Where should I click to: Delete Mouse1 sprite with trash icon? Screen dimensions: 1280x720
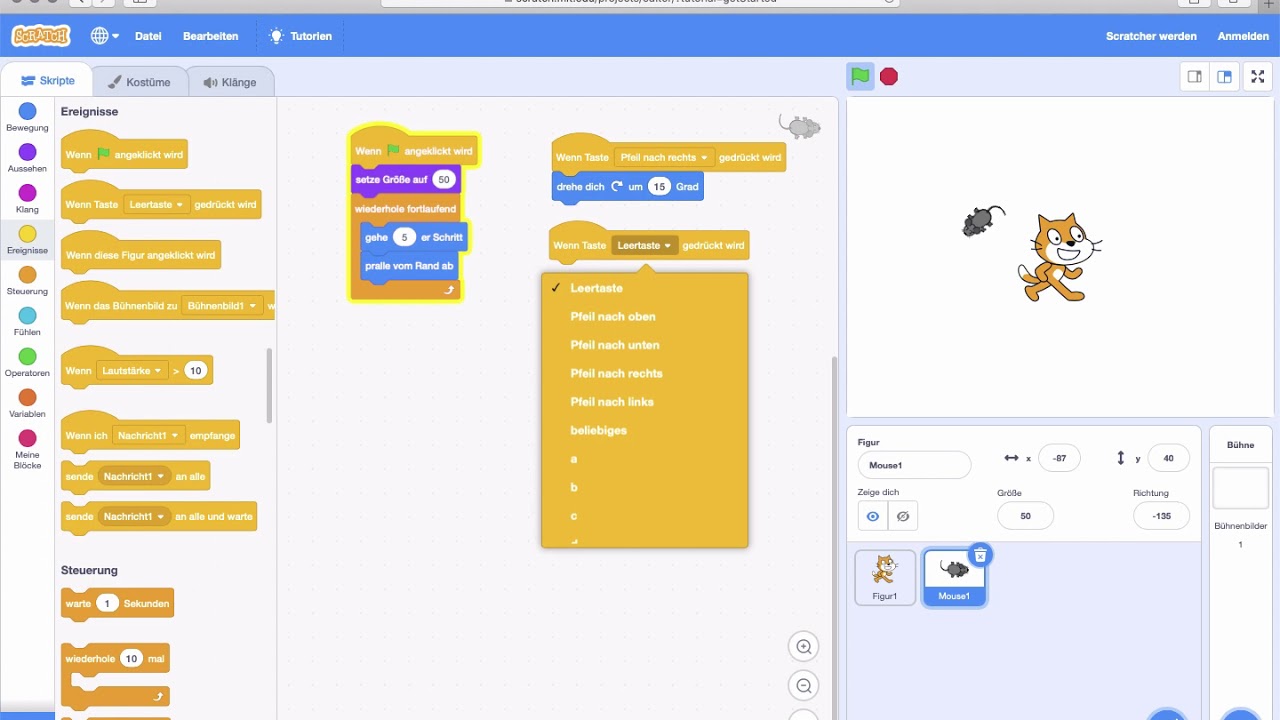pyautogui.click(x=980, y=555)
